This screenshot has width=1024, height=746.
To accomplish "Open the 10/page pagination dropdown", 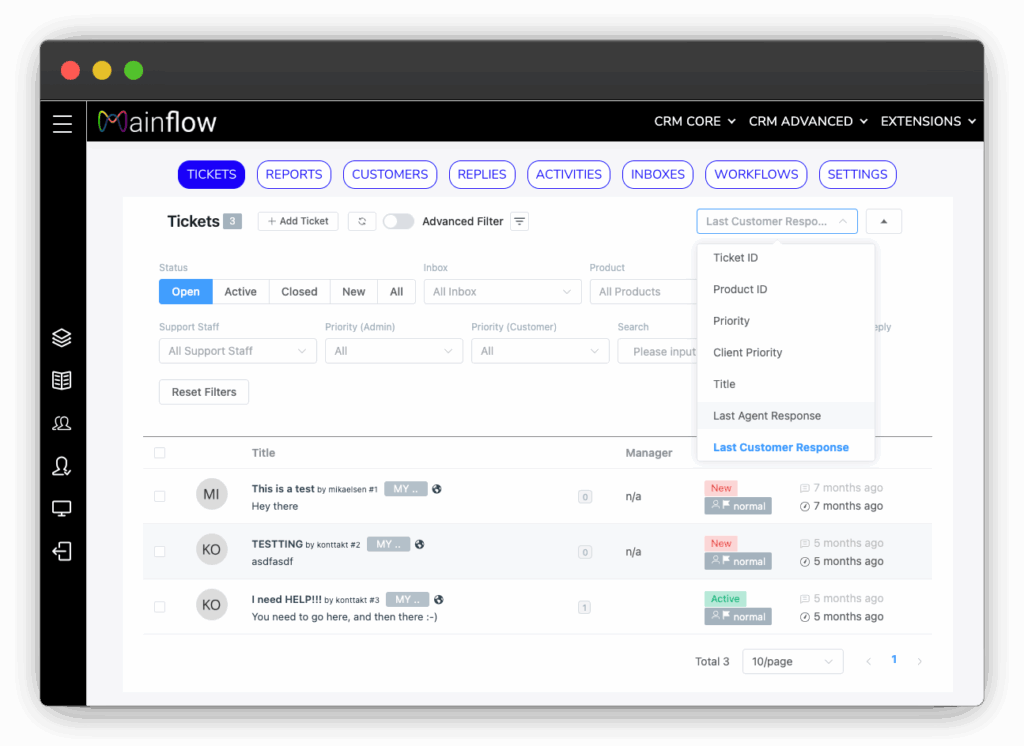I will 792,661.
